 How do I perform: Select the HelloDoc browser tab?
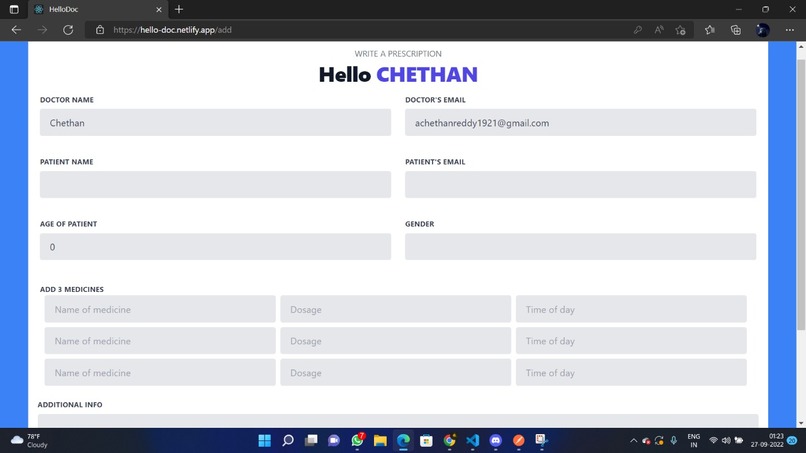tap(98, 9)
